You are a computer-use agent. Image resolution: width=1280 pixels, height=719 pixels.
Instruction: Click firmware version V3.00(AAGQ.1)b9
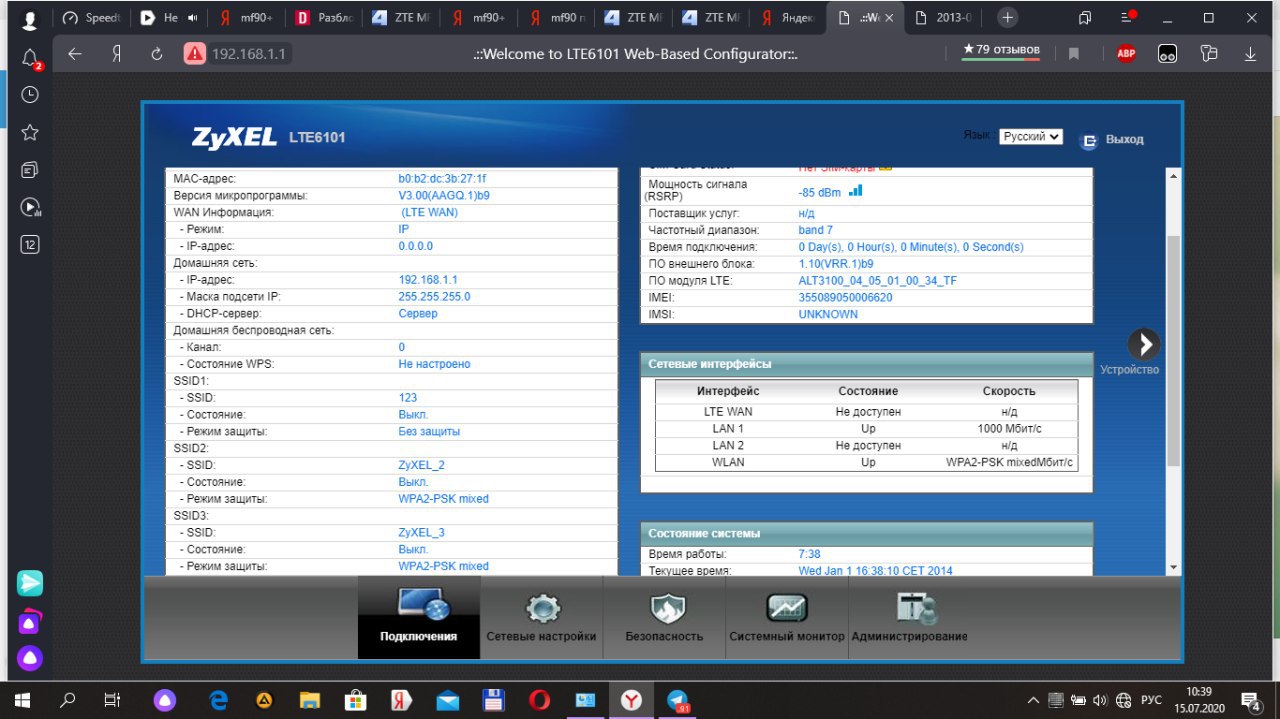(444, 196)
